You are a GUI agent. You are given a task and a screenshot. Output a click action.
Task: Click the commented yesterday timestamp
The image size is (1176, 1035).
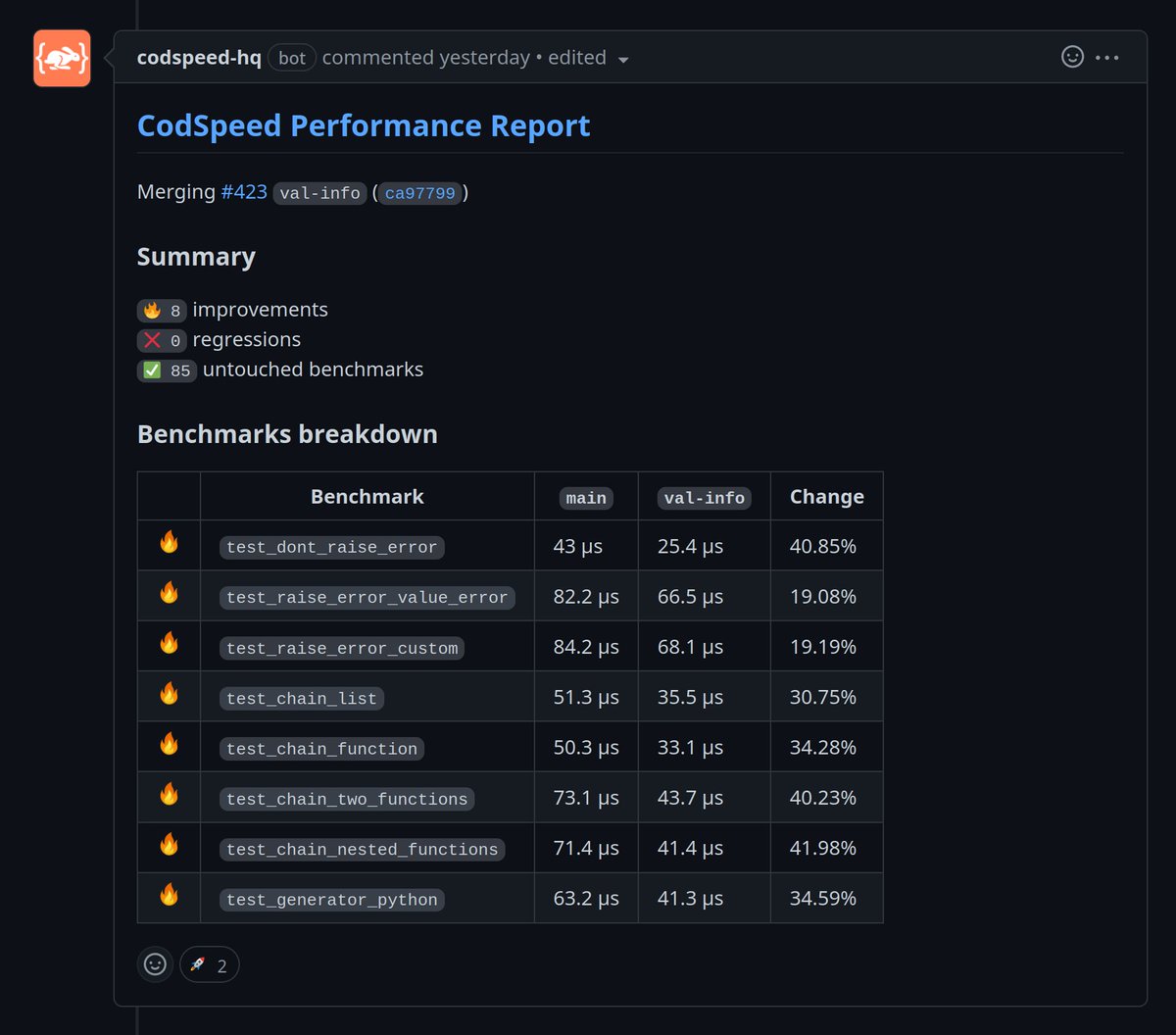pyautogui.click(x=425, y=58)
